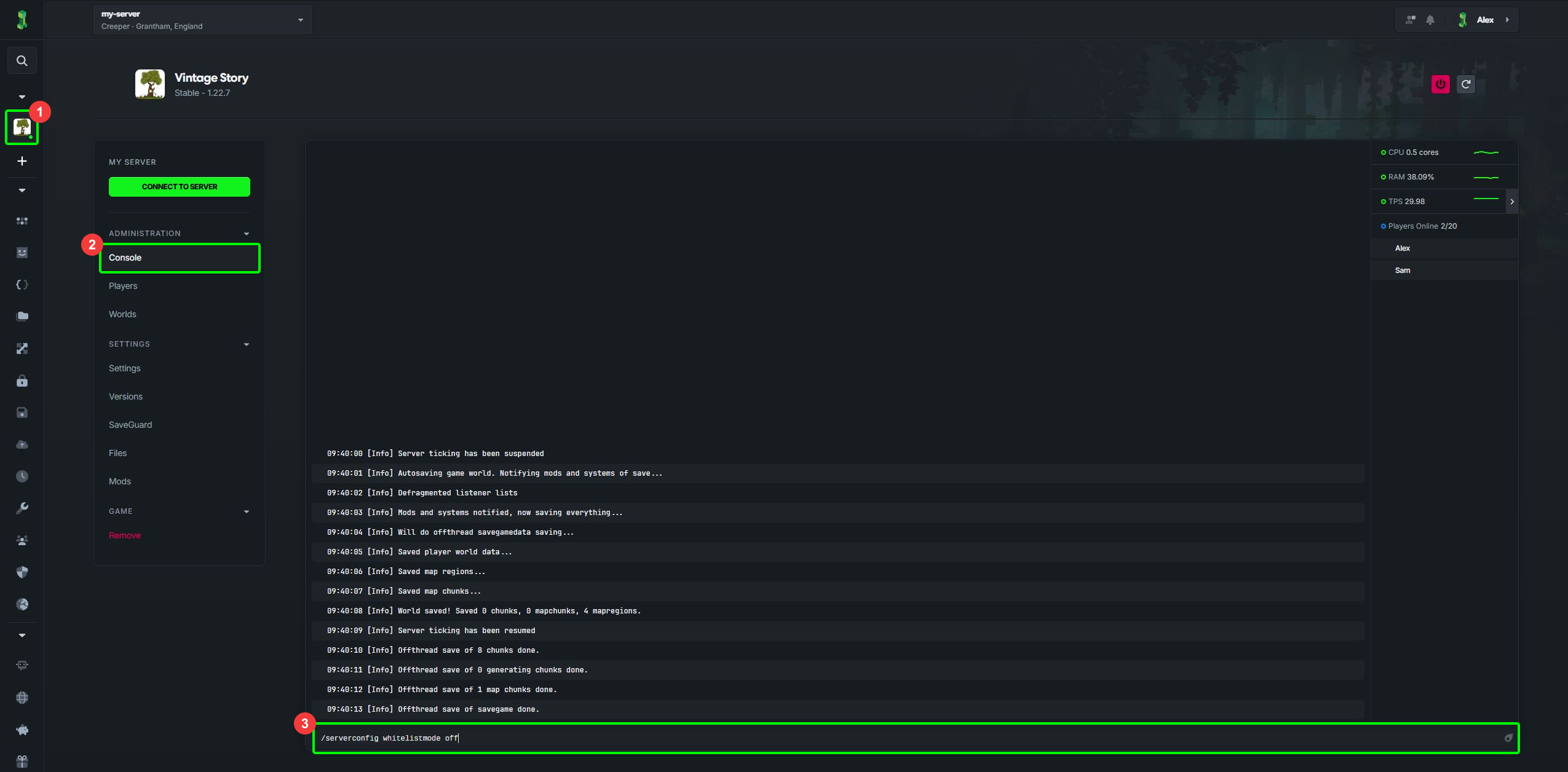Click the cloud upload icon in the sidebar
This screenshot has height=772, width=1568.
pyautogui.click(x=22, y=444)
